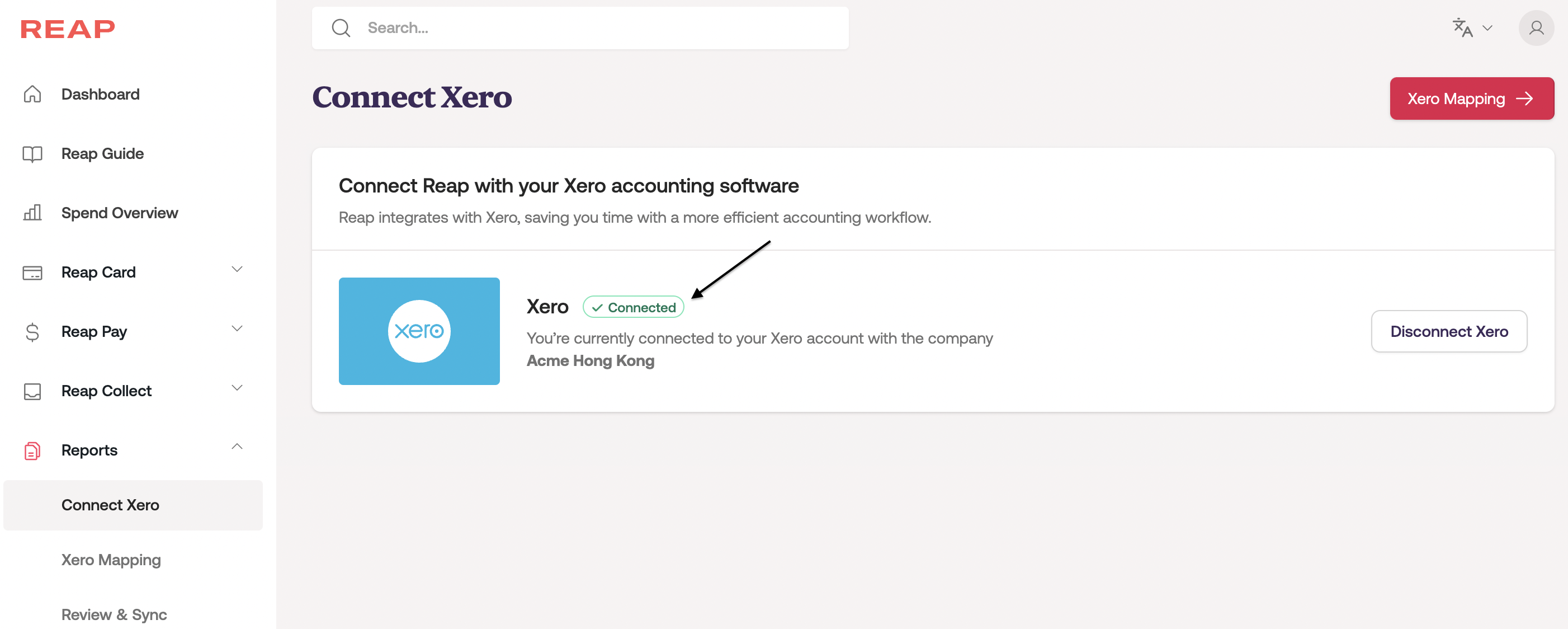Click the Reports document icon

coord(32,450)
